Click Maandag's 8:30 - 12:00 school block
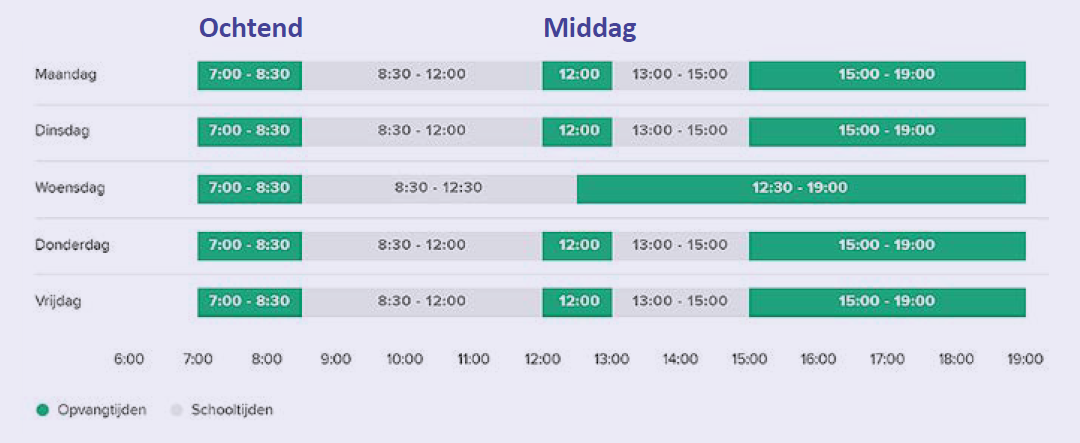1080x443 pixels. 422,75
